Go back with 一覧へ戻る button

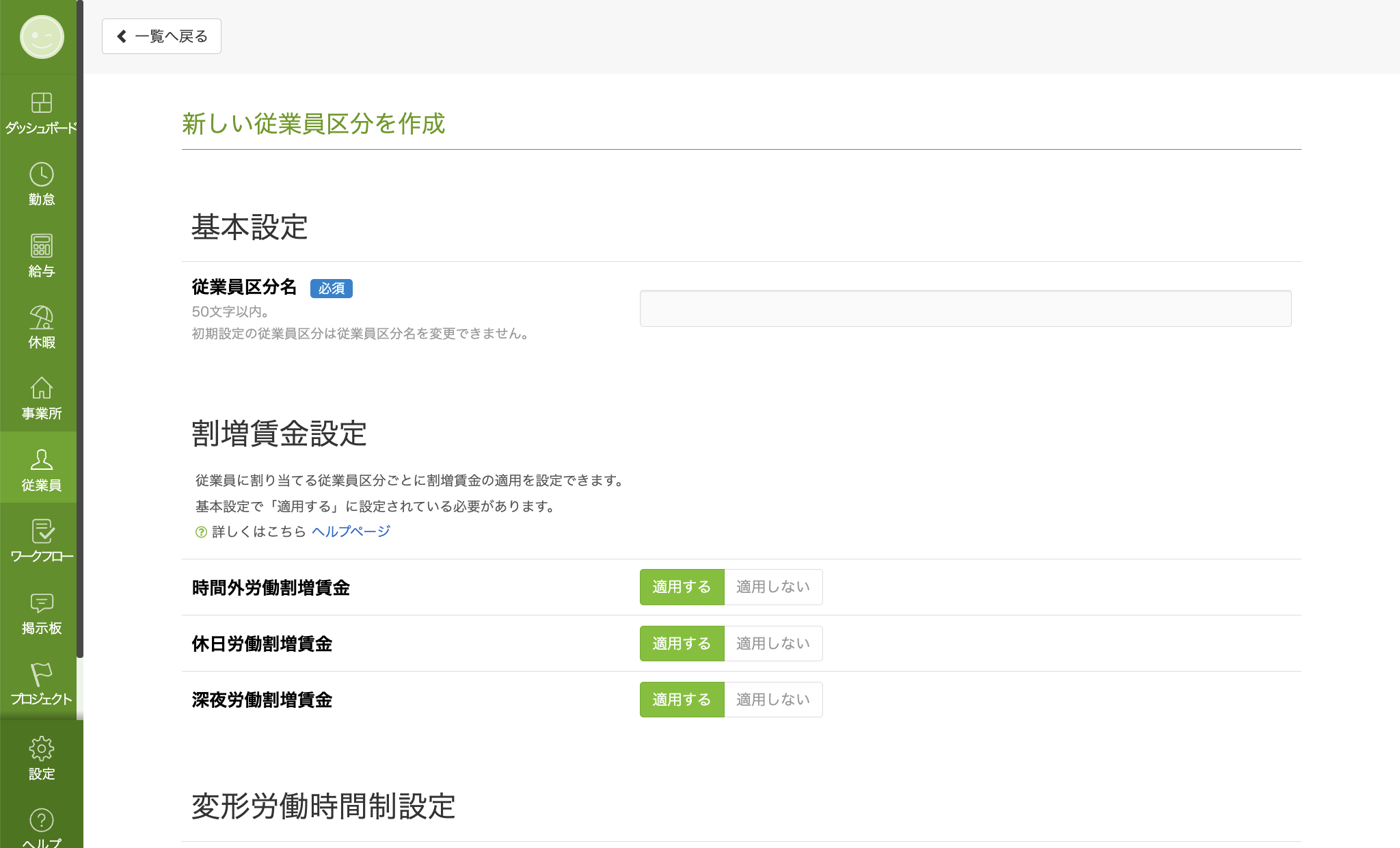[x=161, y=36]
